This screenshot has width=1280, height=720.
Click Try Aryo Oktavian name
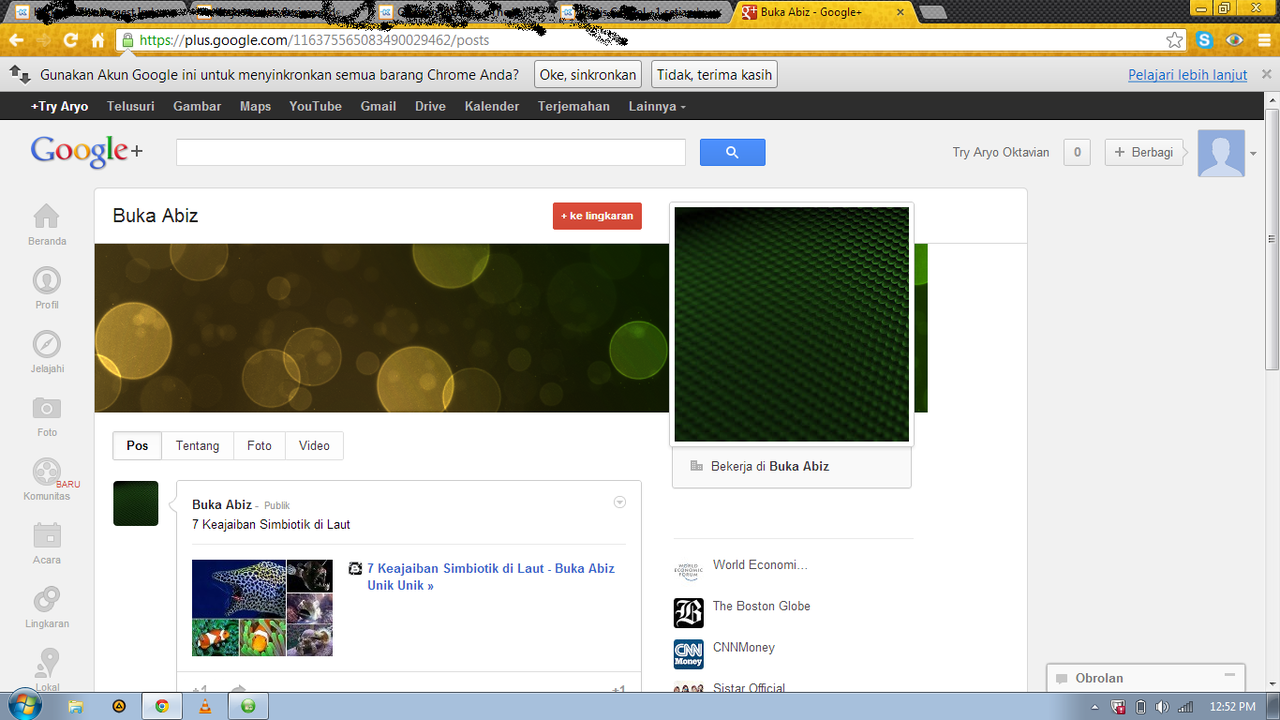pos(1001,153)
